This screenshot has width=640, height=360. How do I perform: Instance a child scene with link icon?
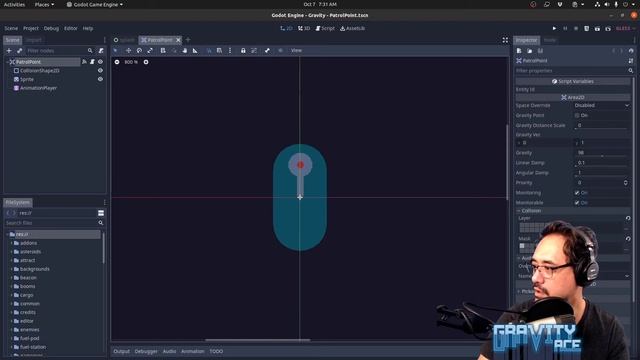[19, 51]
